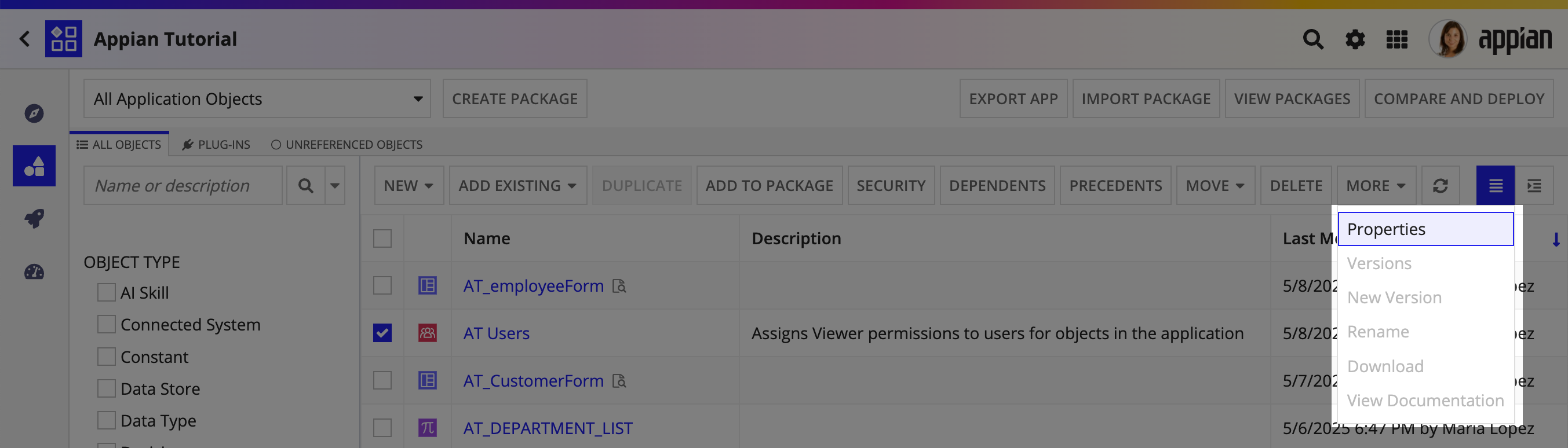The width and height of the screenshot is (1568, 448).
Task: Open the All Application Objects dropdown
Action: (x=257, y=98)
